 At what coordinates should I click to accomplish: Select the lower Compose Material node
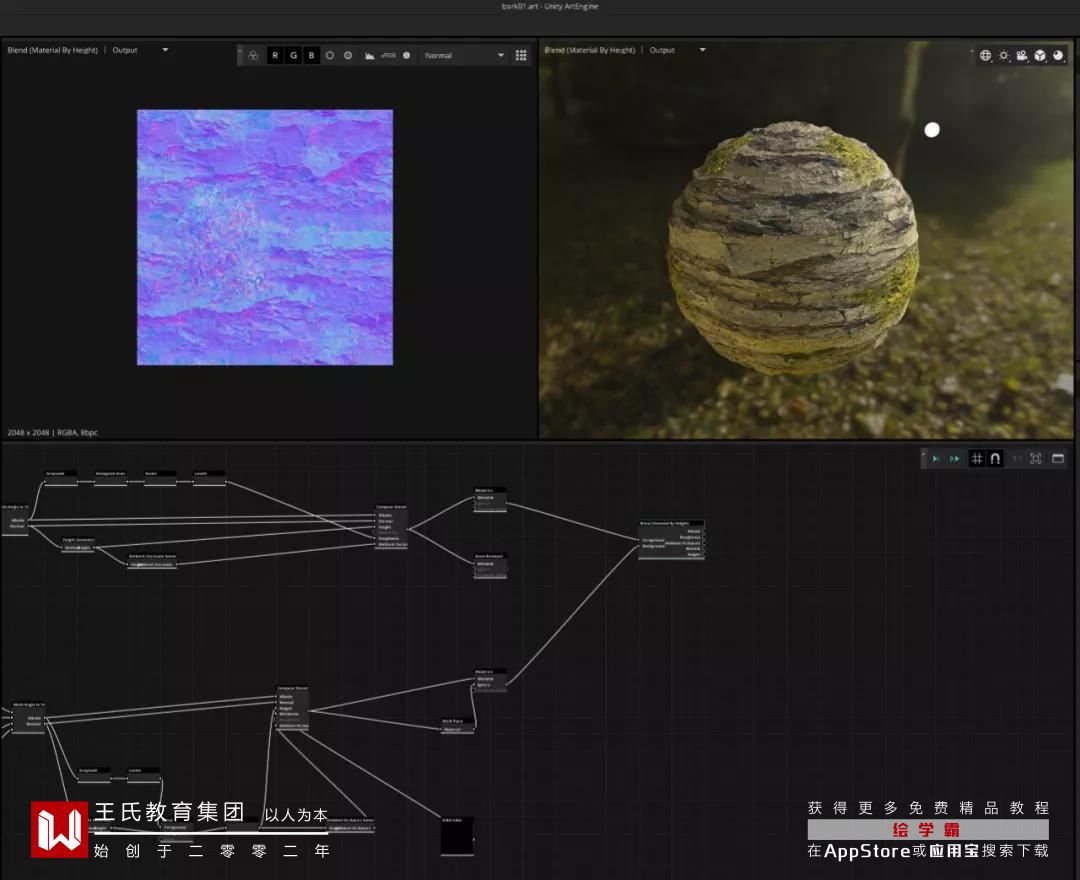tap(292, 708)
